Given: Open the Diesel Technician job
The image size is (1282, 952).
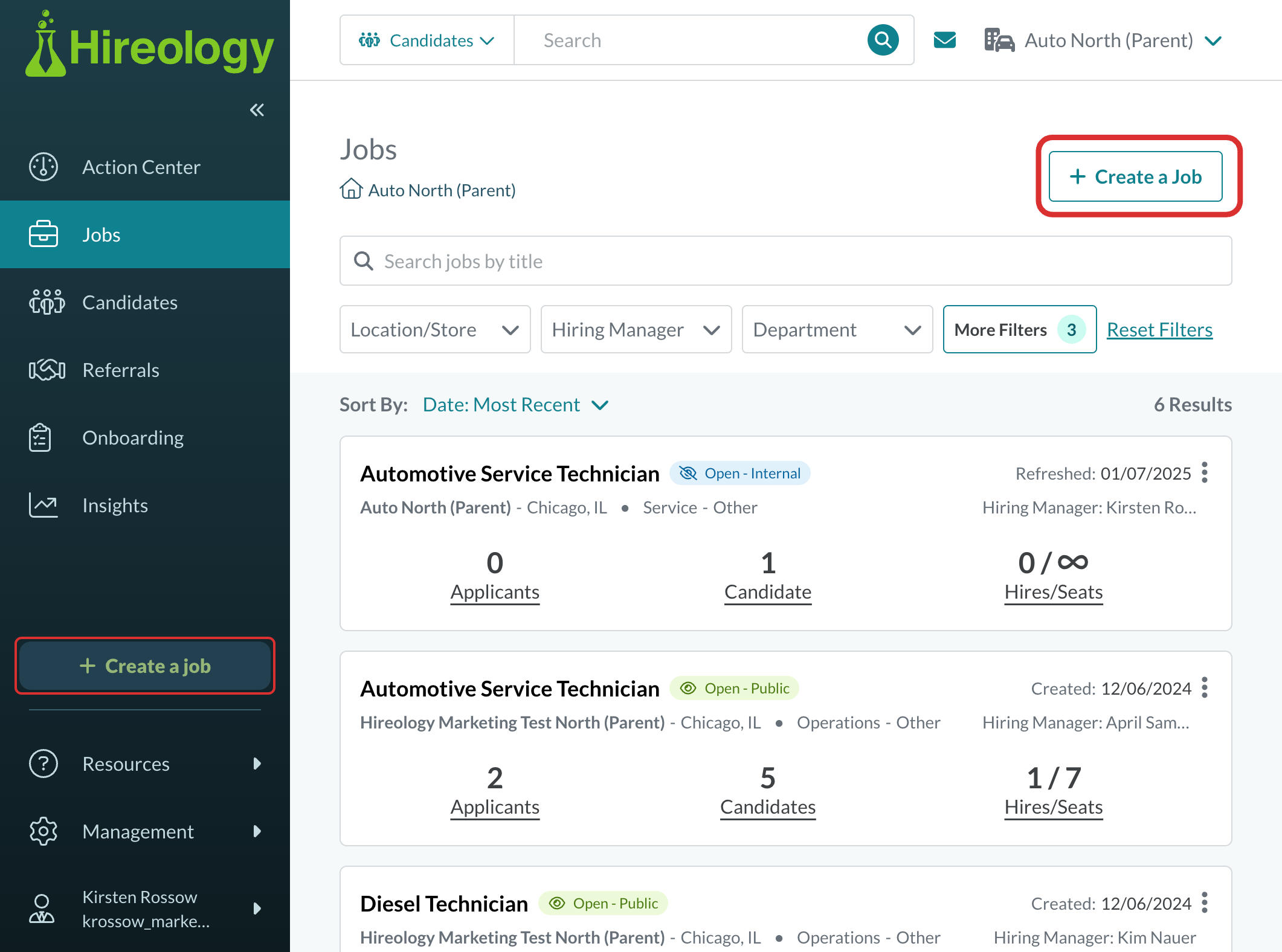Looking at the screenshot, I should point(444,904).
